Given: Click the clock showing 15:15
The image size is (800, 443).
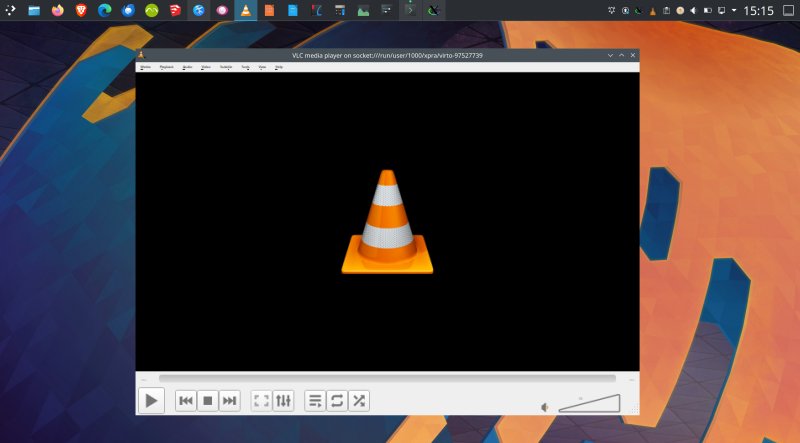Looking at the screenshot, I should pos(759,11).
